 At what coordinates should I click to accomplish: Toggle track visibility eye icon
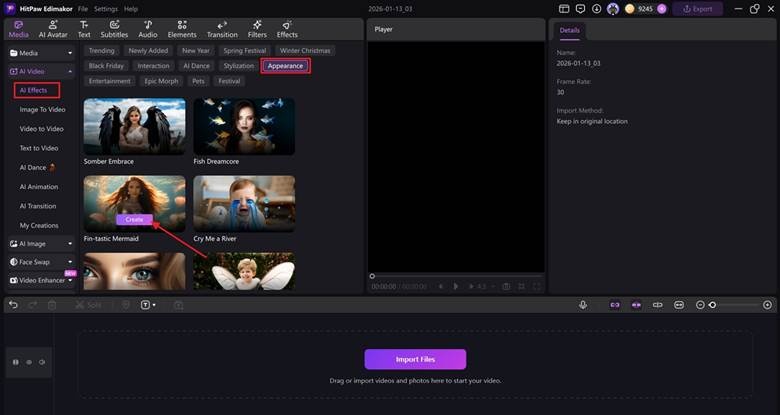pos(28,361)
